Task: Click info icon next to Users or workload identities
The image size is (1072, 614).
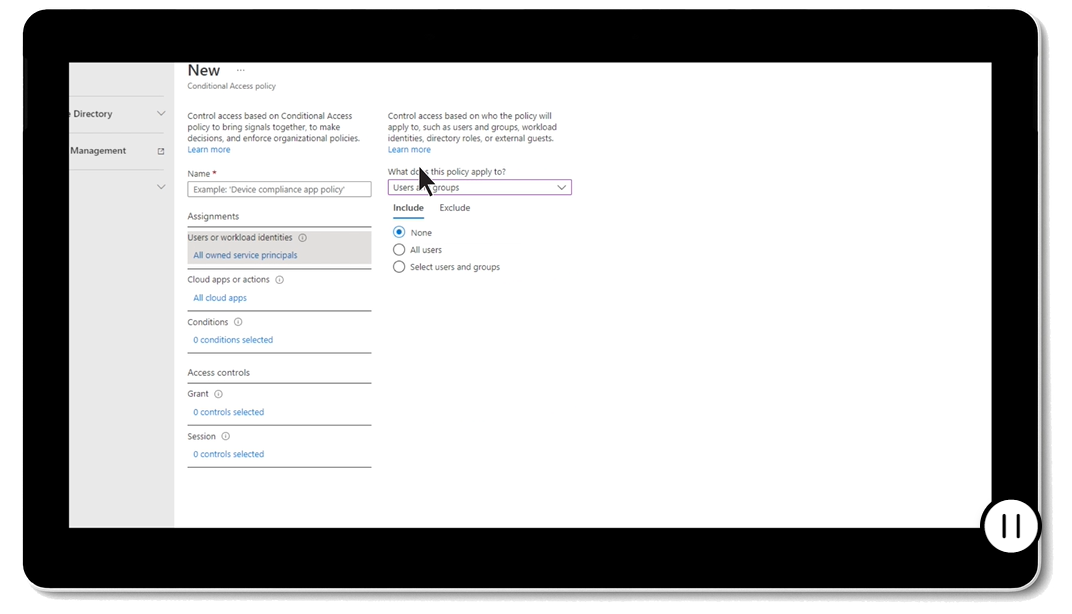Action: click(302, 238)
